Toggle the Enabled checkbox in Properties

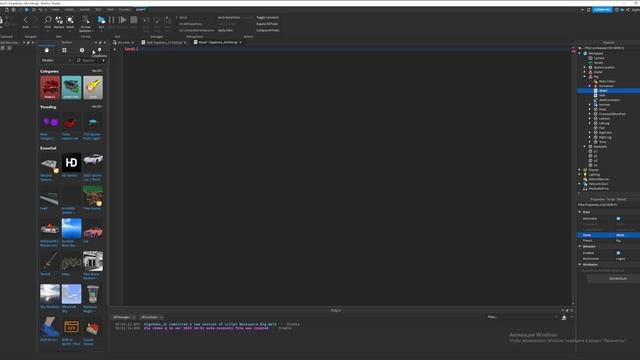click(x=618, y=253)
